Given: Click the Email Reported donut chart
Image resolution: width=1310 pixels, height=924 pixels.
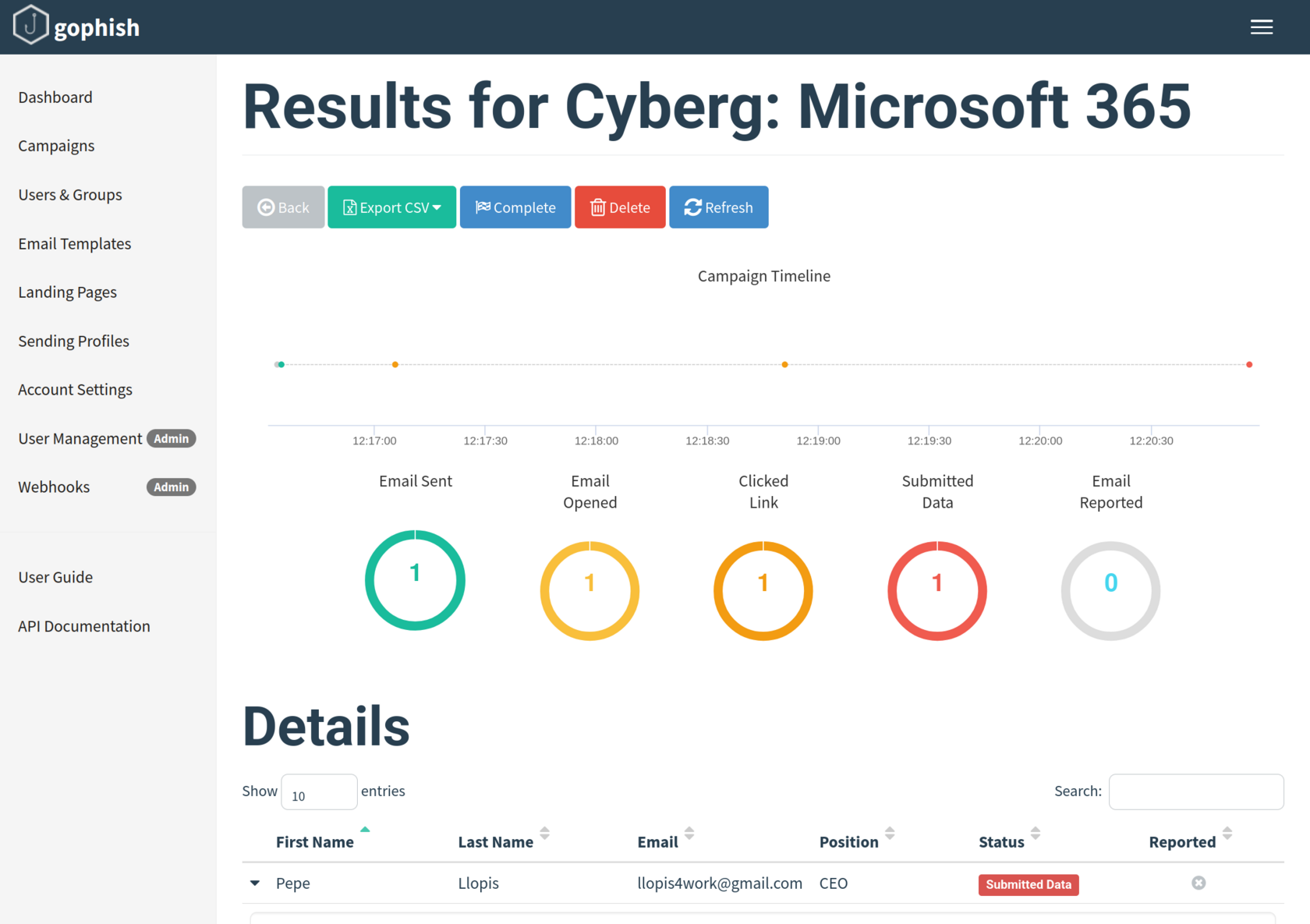Looking at the screenshot, I should (1110, 591).
